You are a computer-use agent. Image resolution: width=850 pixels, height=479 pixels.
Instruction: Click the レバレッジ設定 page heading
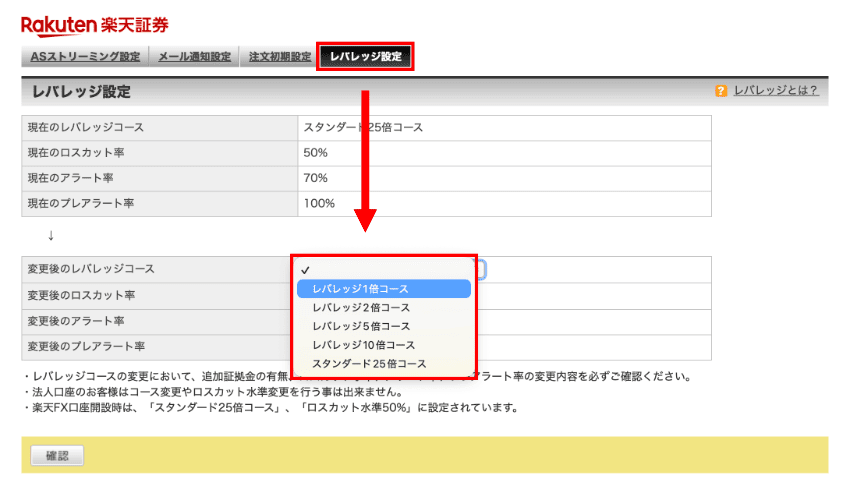pos(81,92)
